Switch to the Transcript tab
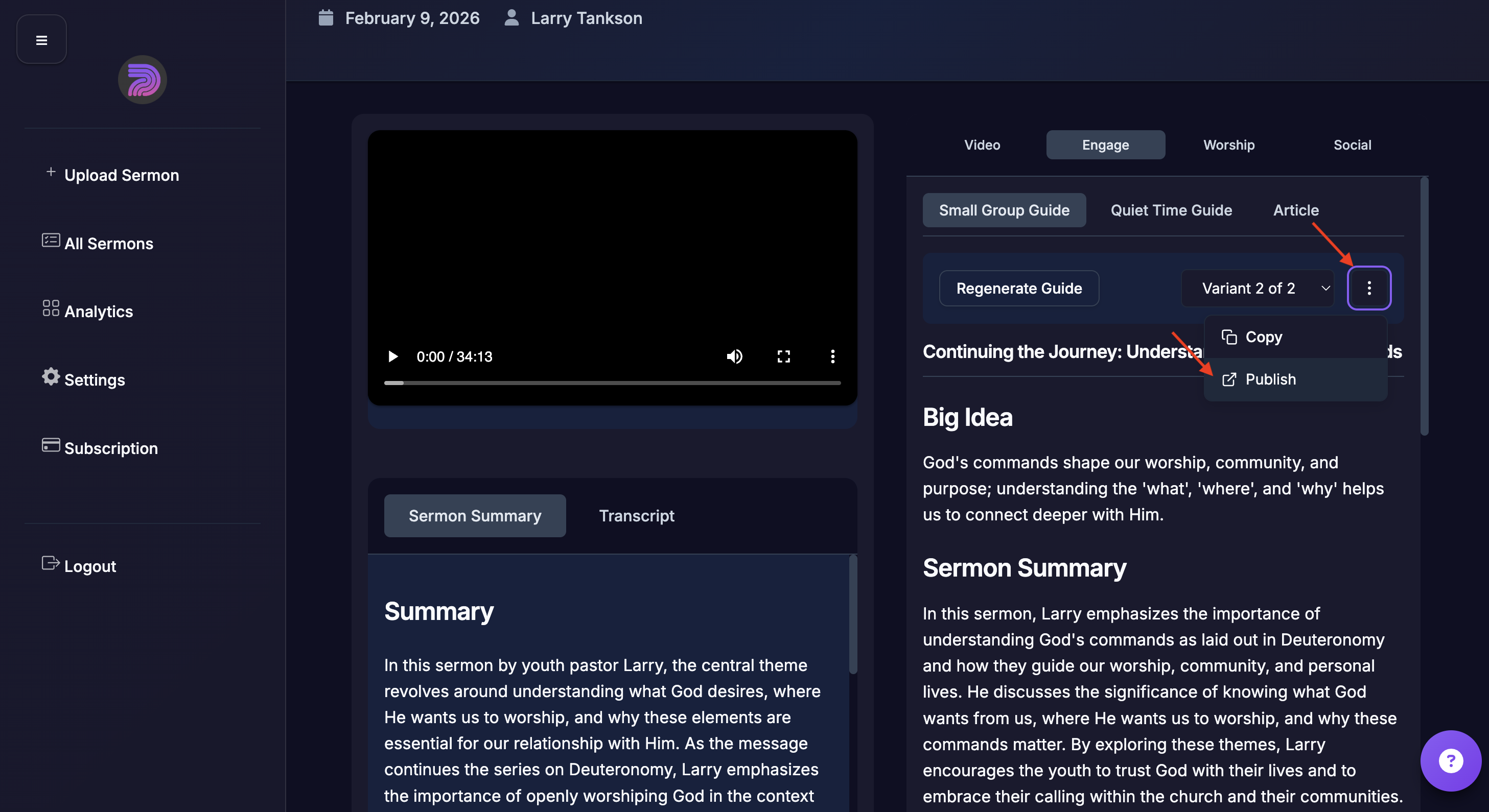 (636, 516)
